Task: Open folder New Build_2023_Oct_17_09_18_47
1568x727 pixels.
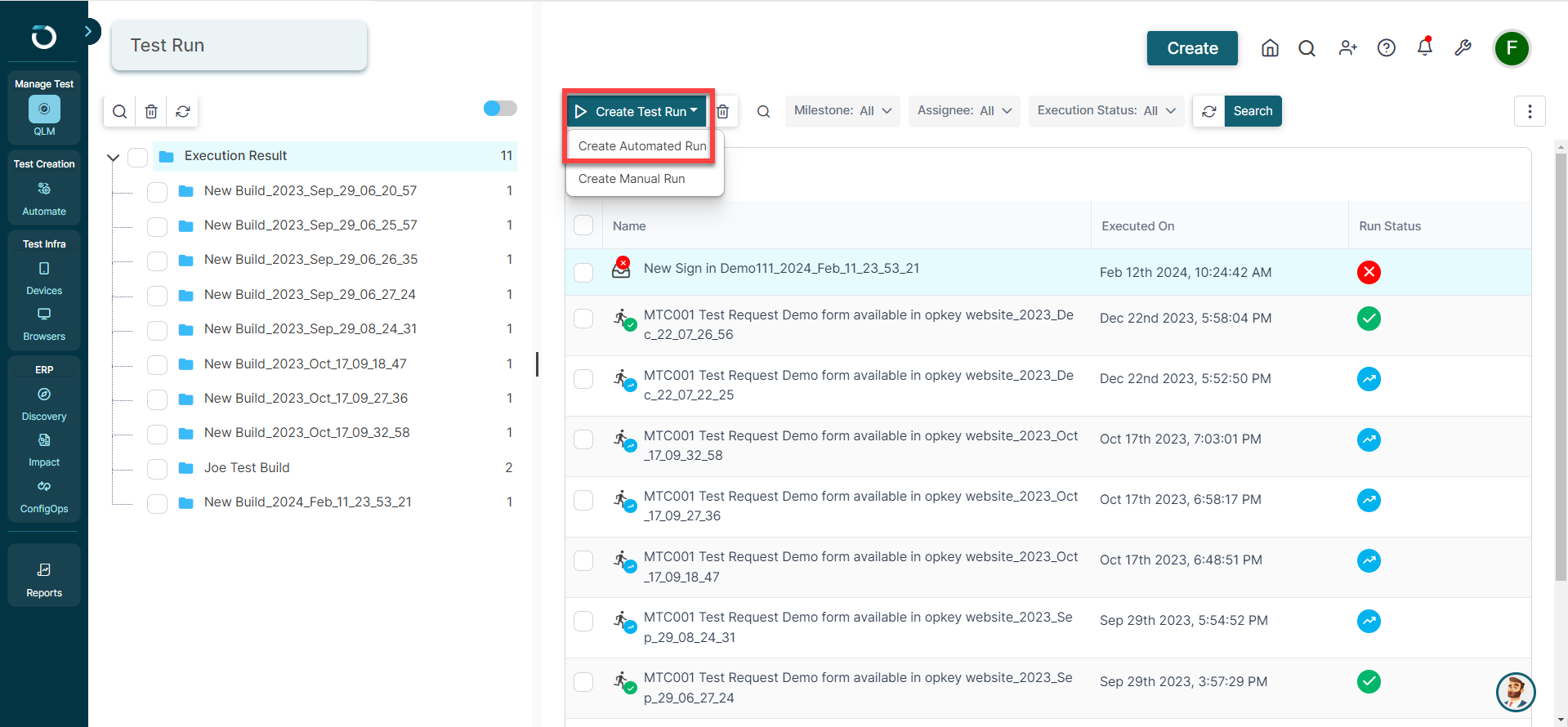Action: [x=305, y=364]
